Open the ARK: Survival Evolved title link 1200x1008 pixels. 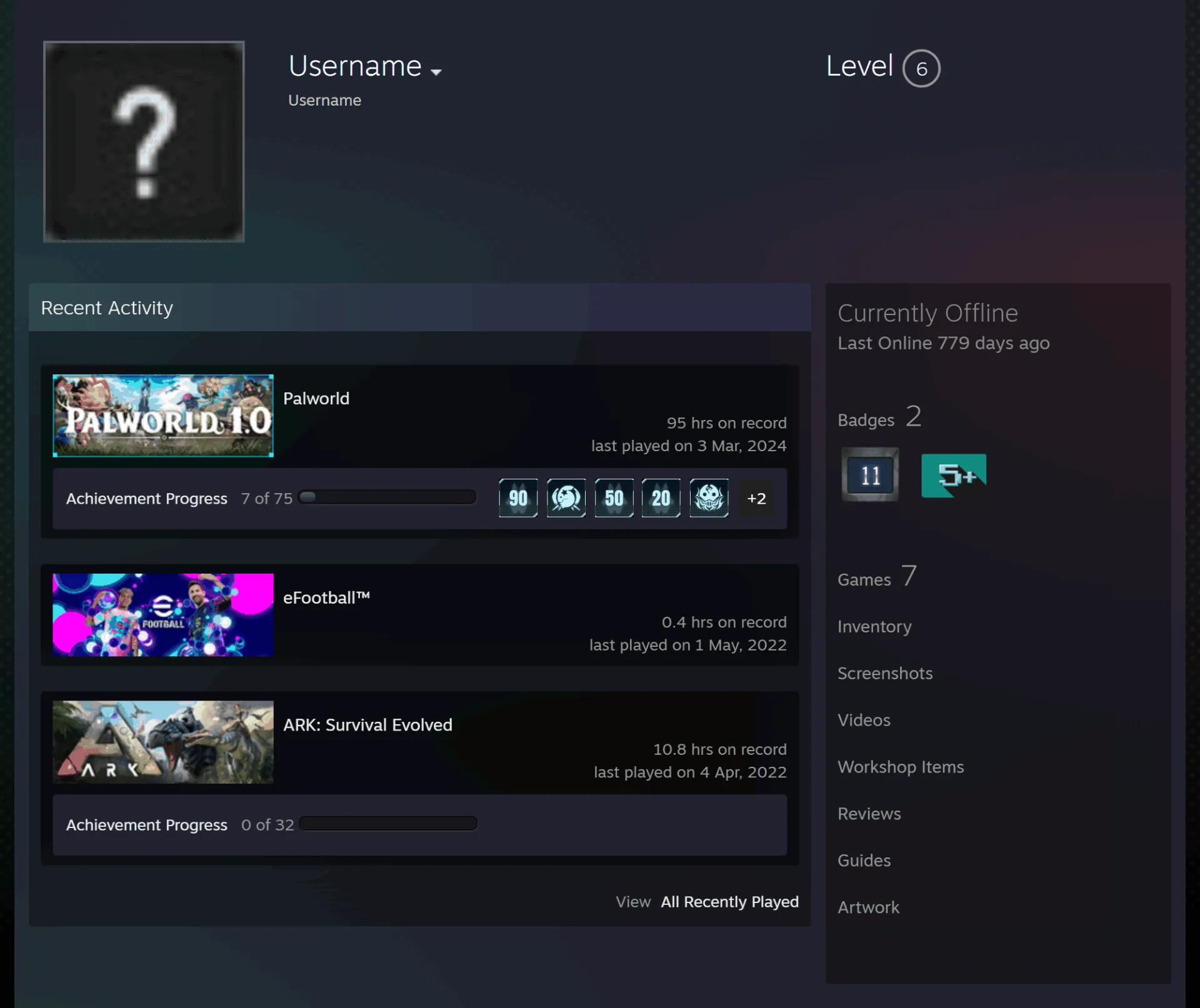pos(367,725)
